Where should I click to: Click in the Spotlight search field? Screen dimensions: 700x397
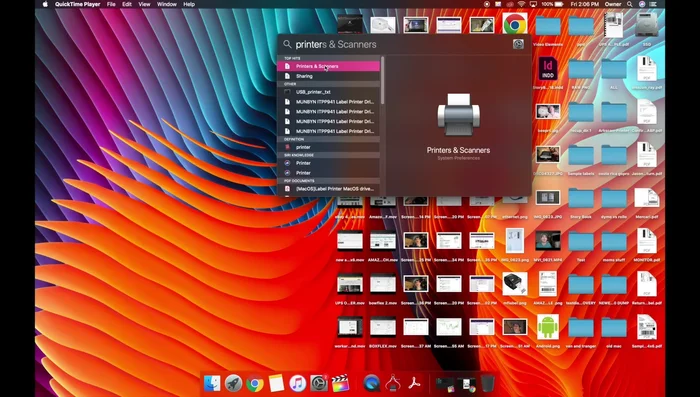(x=402, y=44)
